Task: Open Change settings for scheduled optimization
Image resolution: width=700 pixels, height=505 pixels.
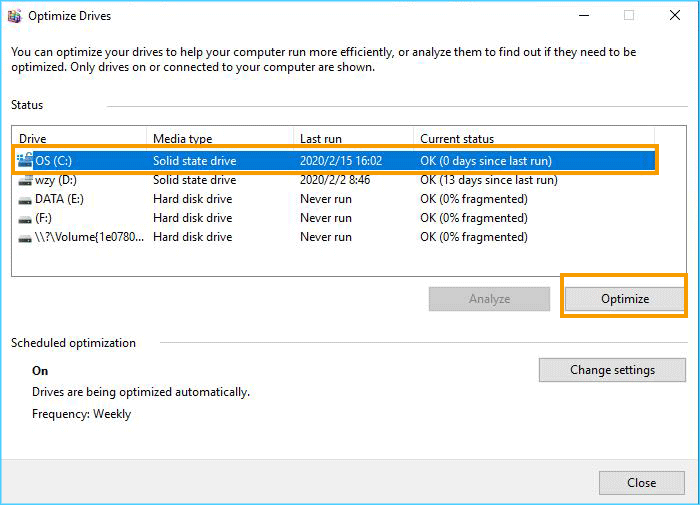Action: [x=612, y=370]
